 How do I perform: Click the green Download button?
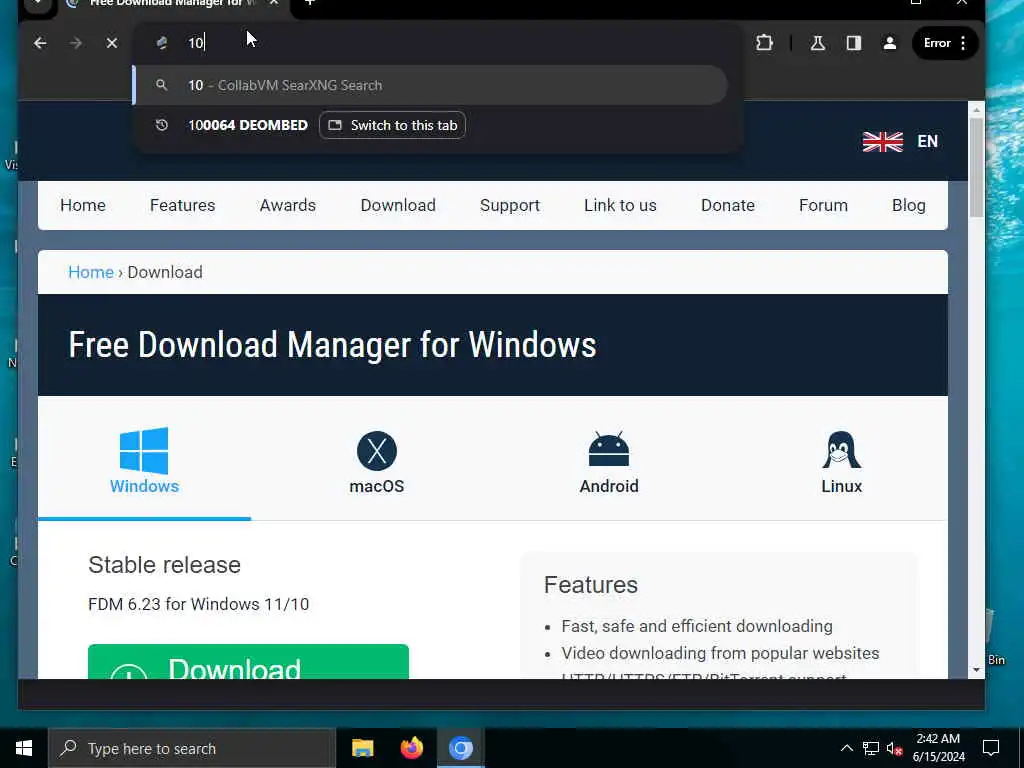click(248, 662)
